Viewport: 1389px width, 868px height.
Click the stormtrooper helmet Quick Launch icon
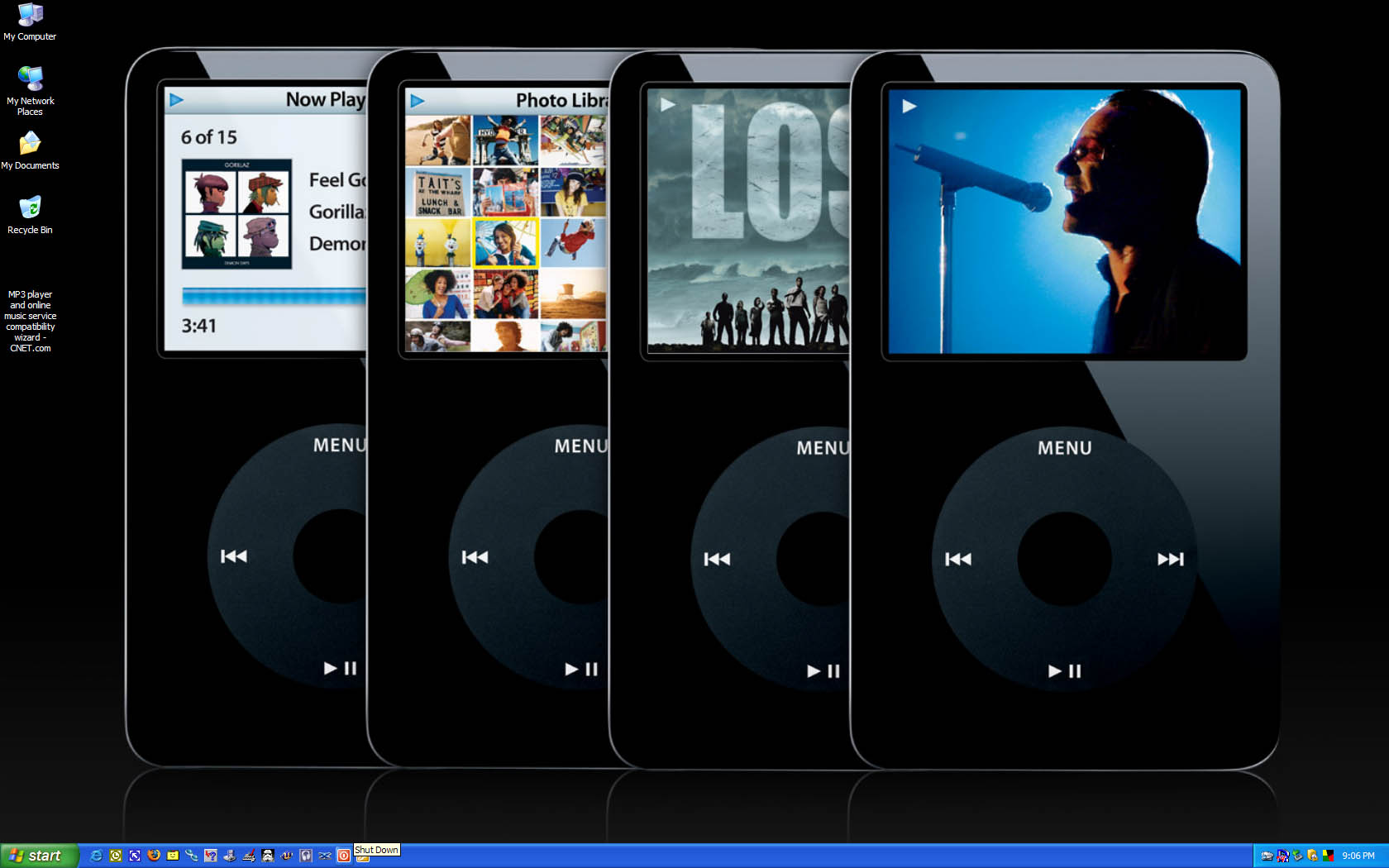268,856
